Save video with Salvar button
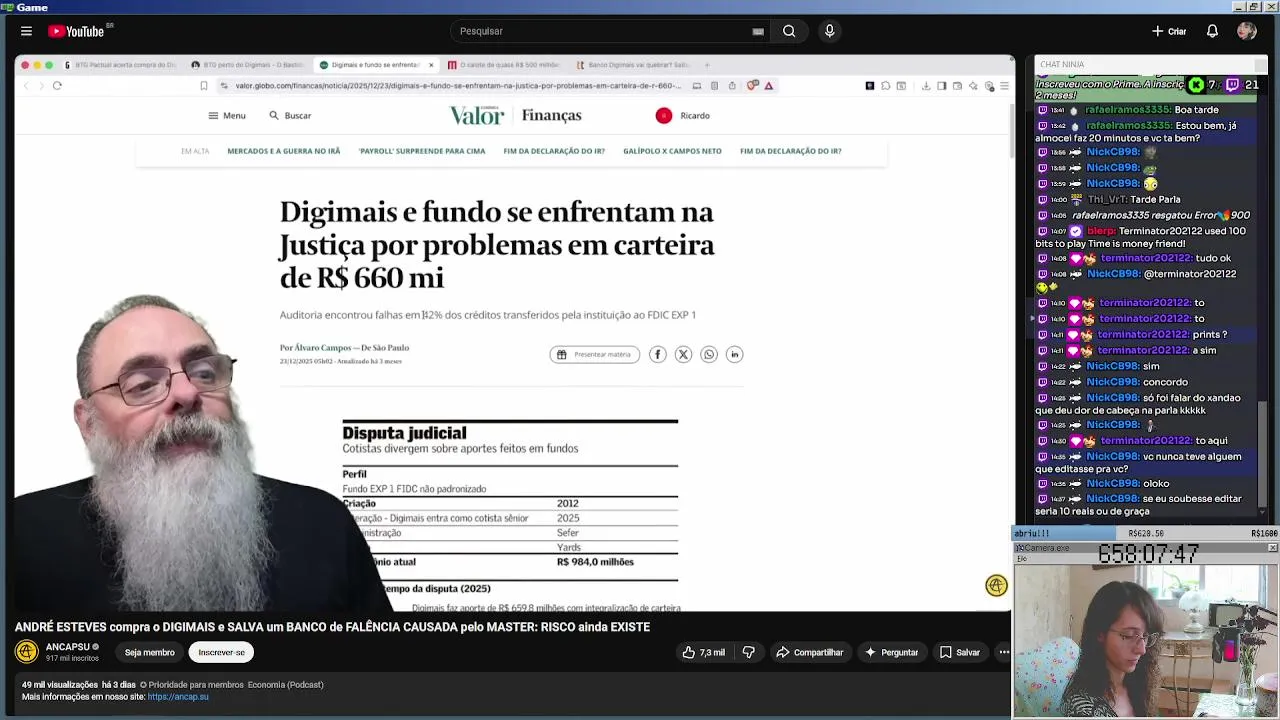The height and width of the screenshot is (720, 1280). pos(959,652)
